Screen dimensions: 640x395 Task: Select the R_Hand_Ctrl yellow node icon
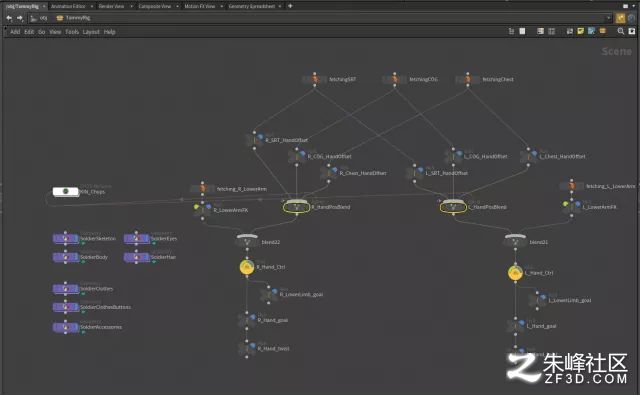tap(247, 267)
